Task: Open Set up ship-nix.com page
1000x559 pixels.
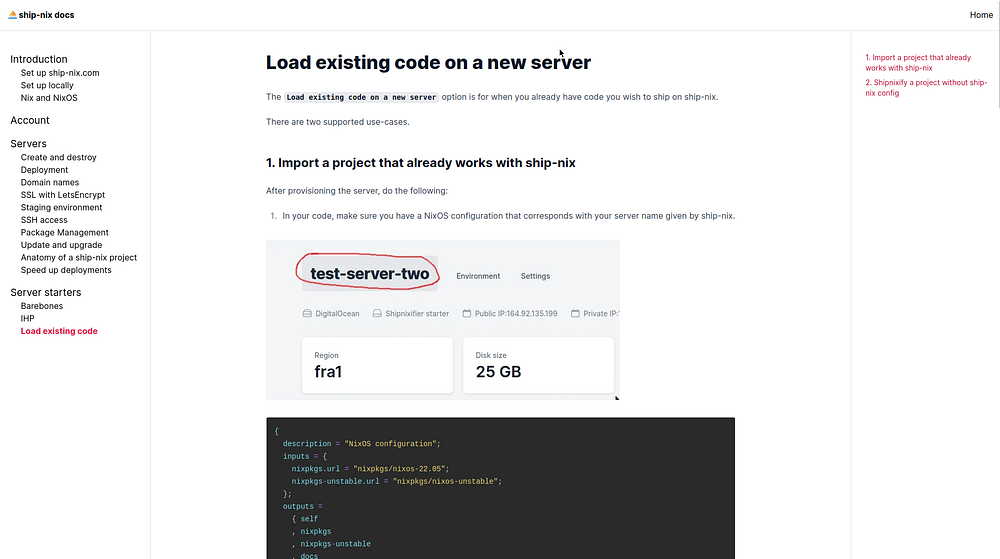Action: click(60, 73)
